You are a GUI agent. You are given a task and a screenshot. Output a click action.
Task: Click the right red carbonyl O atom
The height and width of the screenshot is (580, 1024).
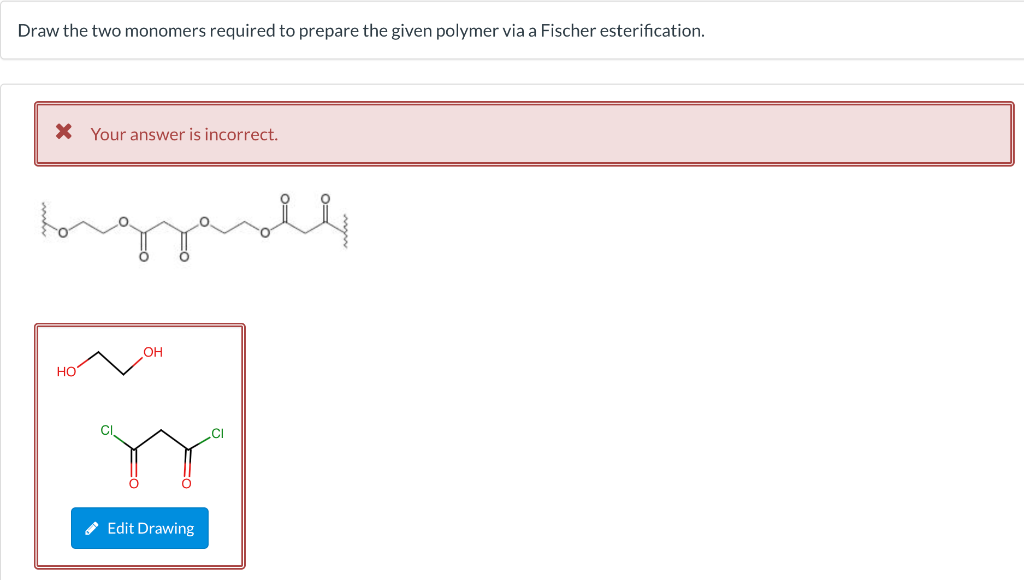coord(187,482)
